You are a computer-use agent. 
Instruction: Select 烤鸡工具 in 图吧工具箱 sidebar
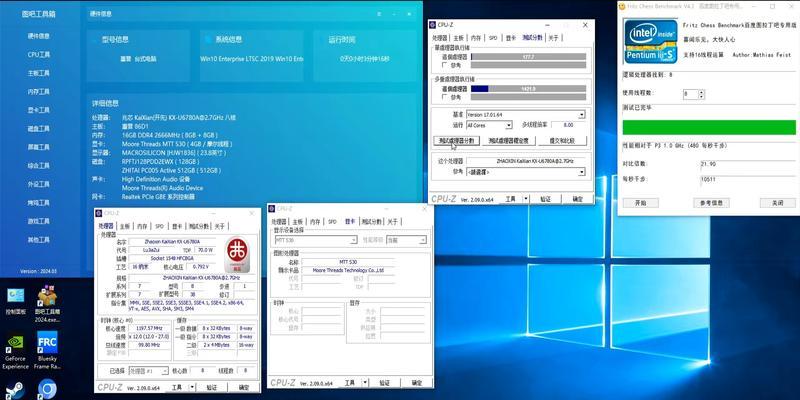(x=39, y=203)
